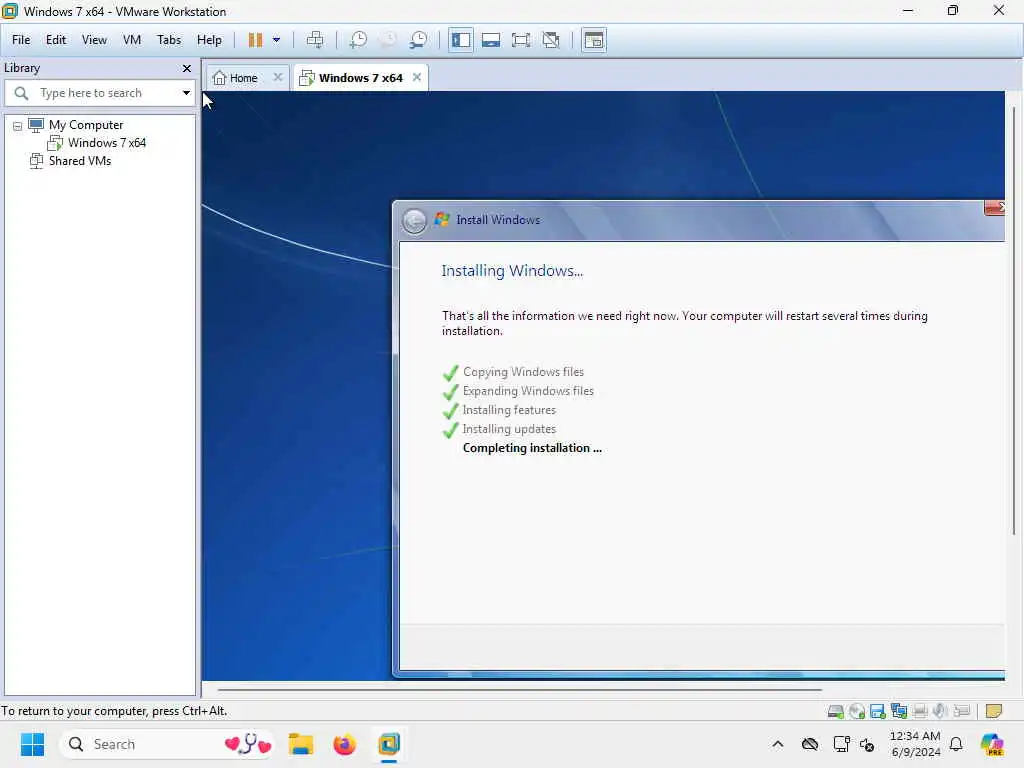Click the VMware Workstation taskbar icon
This screenshot has width=1024, height=768.
[x=389, y=744]
